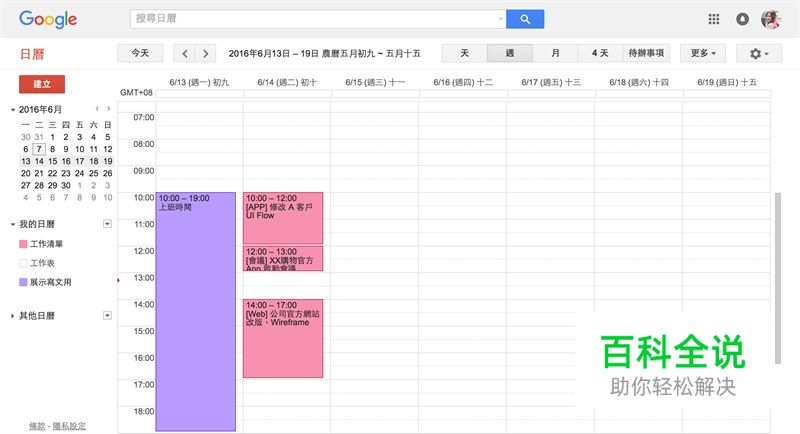Click the blue search button
The width and height of the screenshot is (800, 434).
point(525,19)
